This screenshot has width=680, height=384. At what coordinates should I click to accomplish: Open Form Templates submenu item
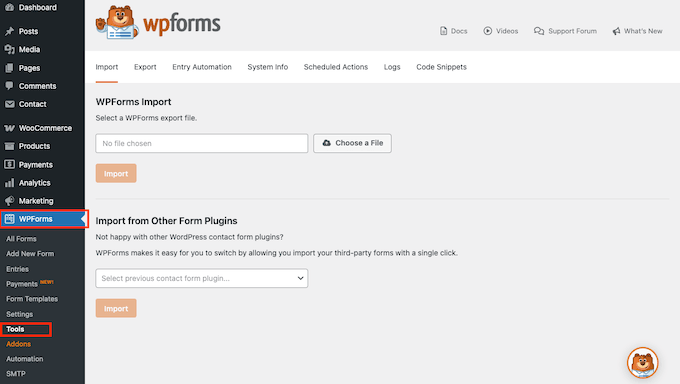pyautogui.click(x=32, y=299)
